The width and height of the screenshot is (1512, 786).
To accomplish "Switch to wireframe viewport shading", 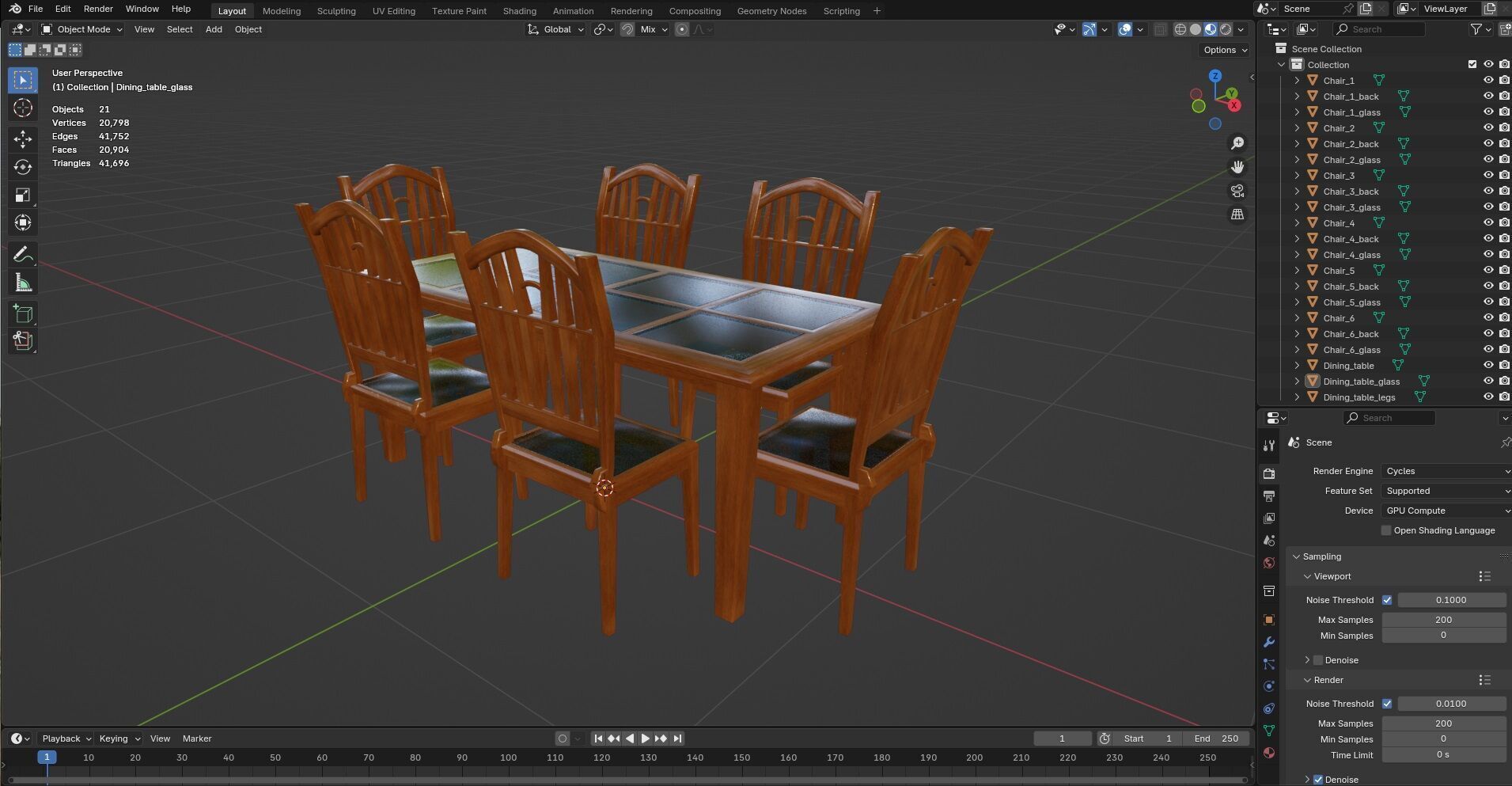I will 1180,29.
